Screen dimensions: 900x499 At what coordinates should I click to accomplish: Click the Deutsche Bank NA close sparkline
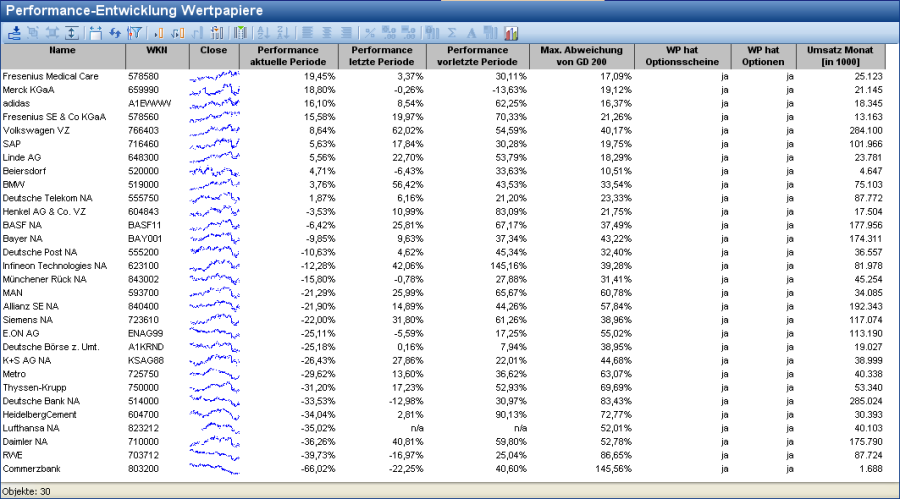[x=214, y=400]
